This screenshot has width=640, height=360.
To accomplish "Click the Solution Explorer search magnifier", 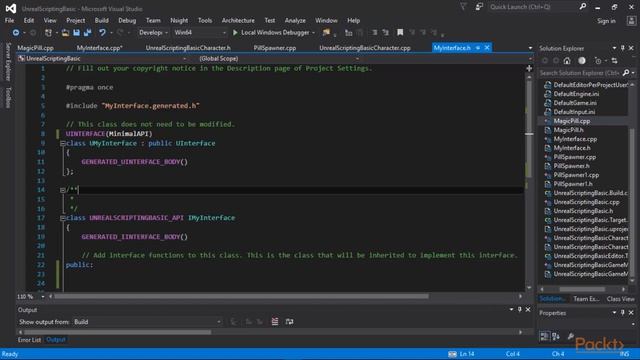I will point(627,73).
